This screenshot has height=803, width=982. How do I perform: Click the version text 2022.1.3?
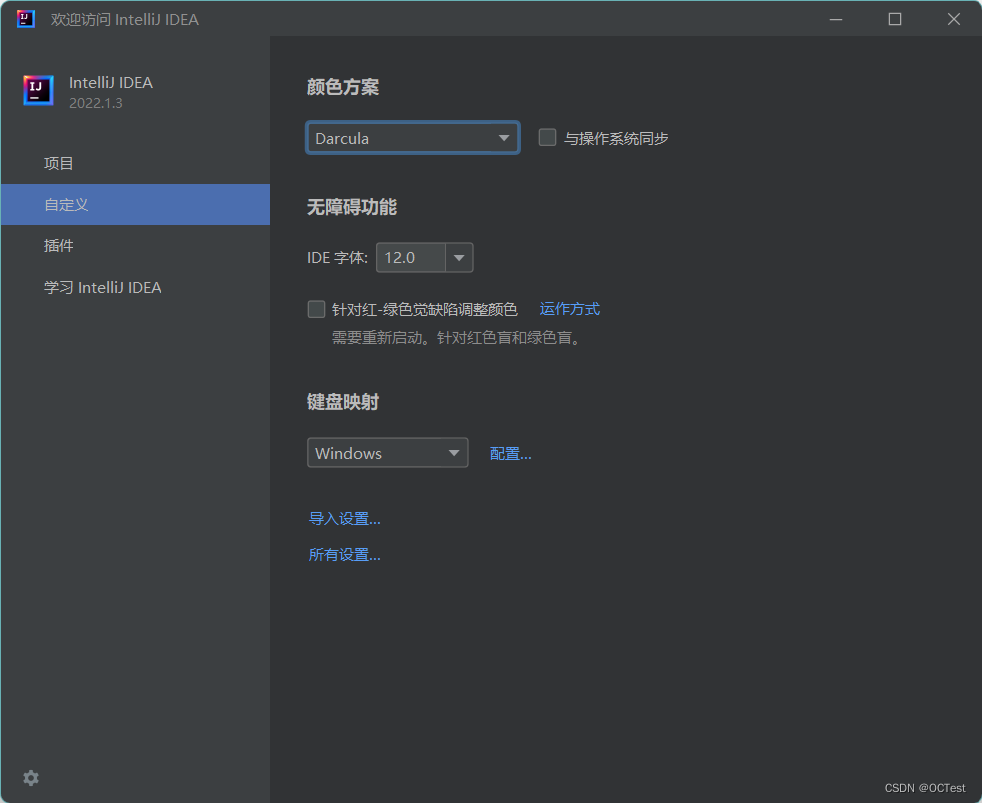[x=96, y=103]
